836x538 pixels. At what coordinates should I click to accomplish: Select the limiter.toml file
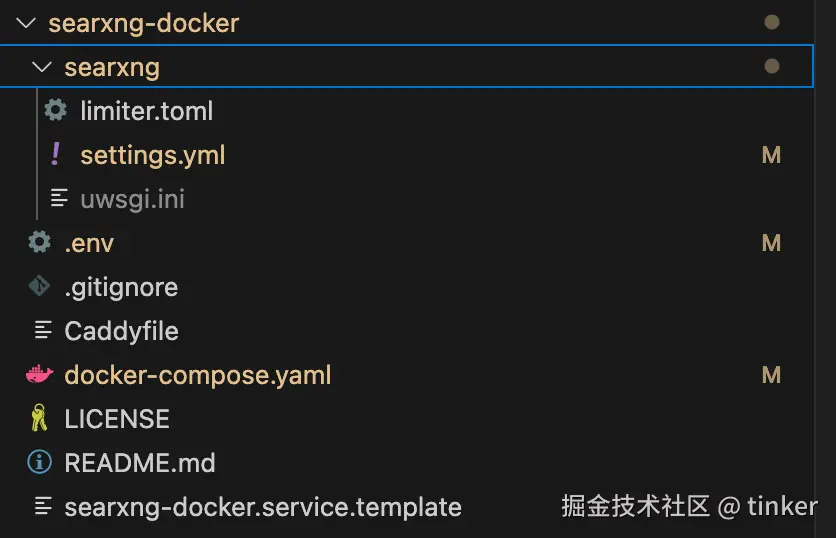coord(146,111)
